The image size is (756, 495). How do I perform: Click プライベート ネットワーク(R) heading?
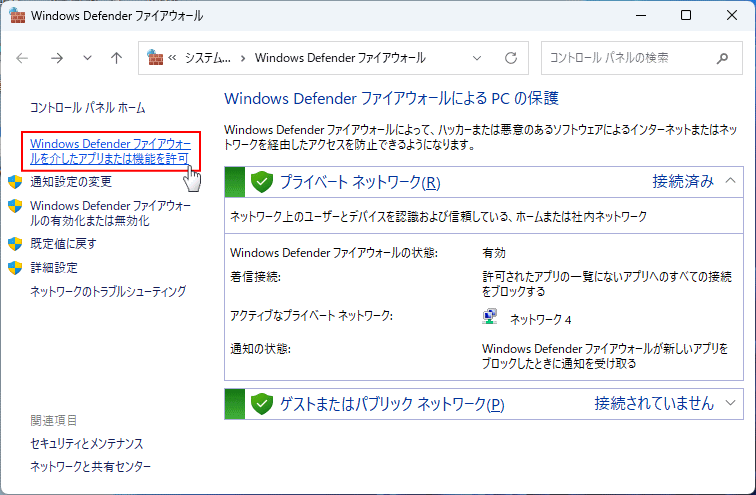click(x=360, y=182)
